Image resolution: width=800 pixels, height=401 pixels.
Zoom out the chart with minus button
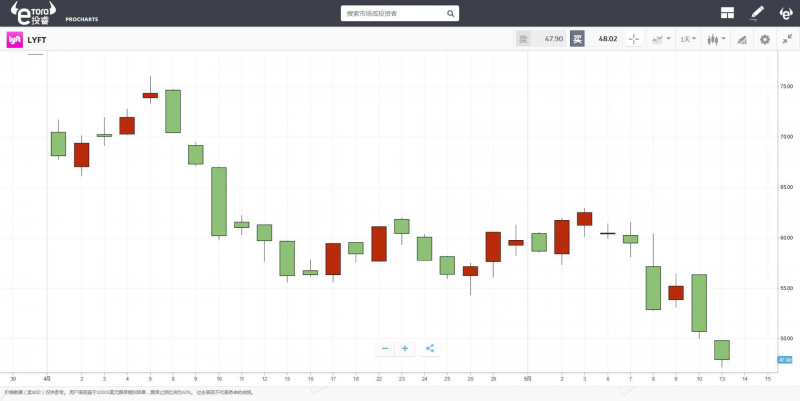385,348
